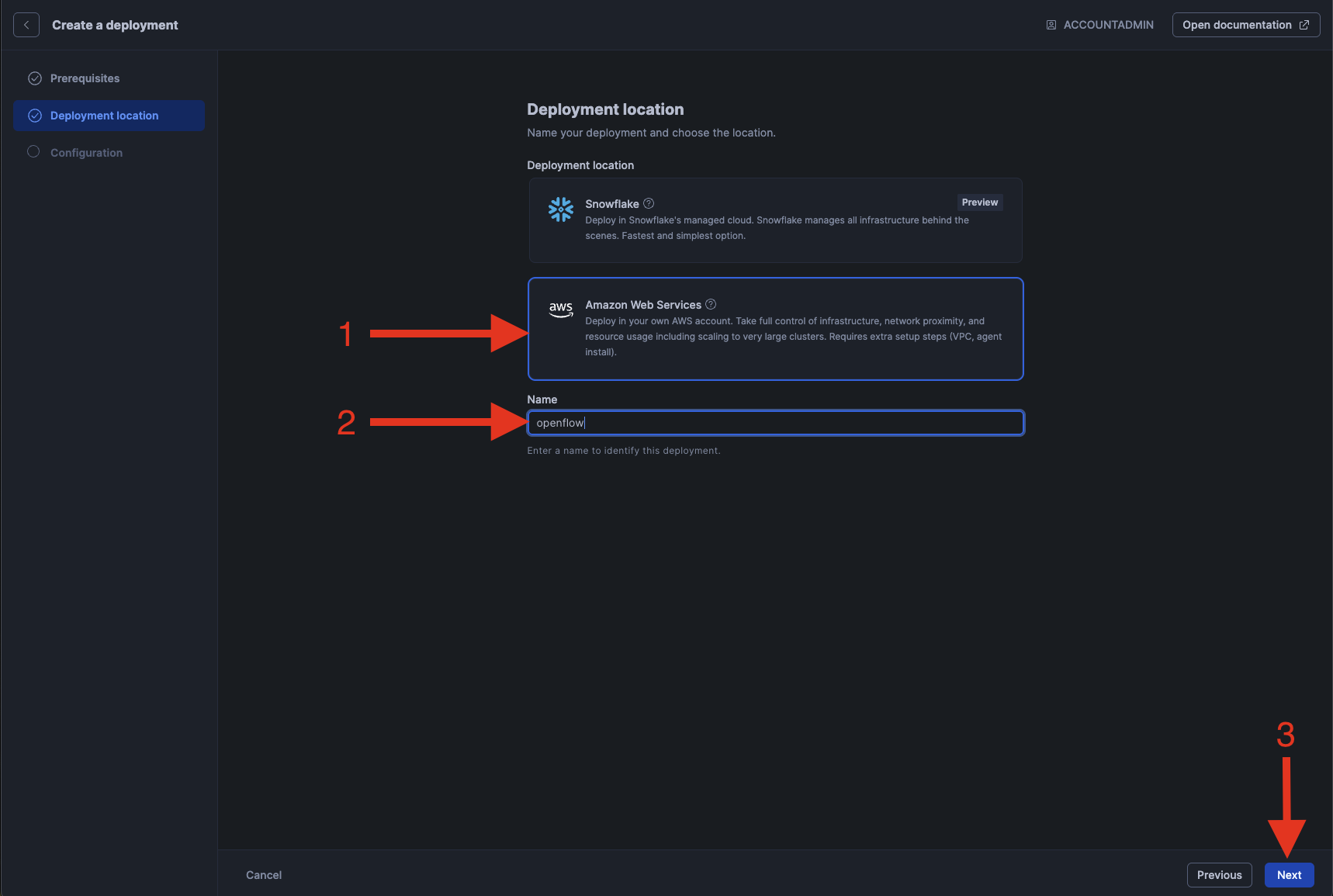Click the Previous button

[x=1219, y=875]
